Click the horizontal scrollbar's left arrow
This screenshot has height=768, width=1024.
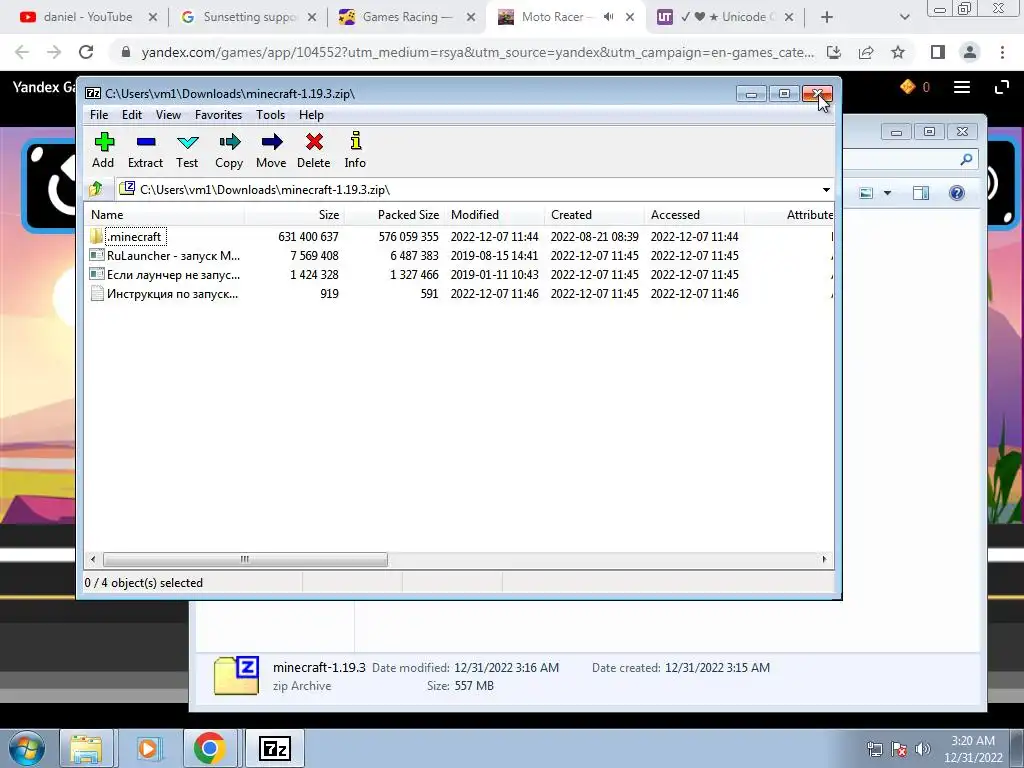coord(93,560)
